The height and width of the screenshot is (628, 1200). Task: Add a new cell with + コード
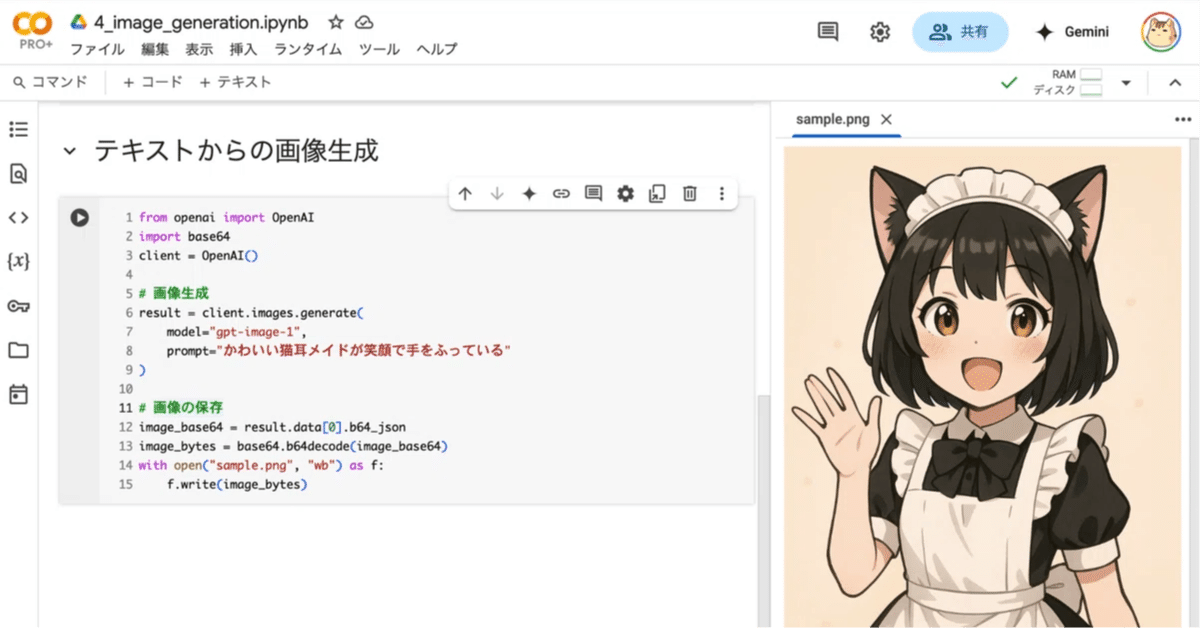[152, 82]
